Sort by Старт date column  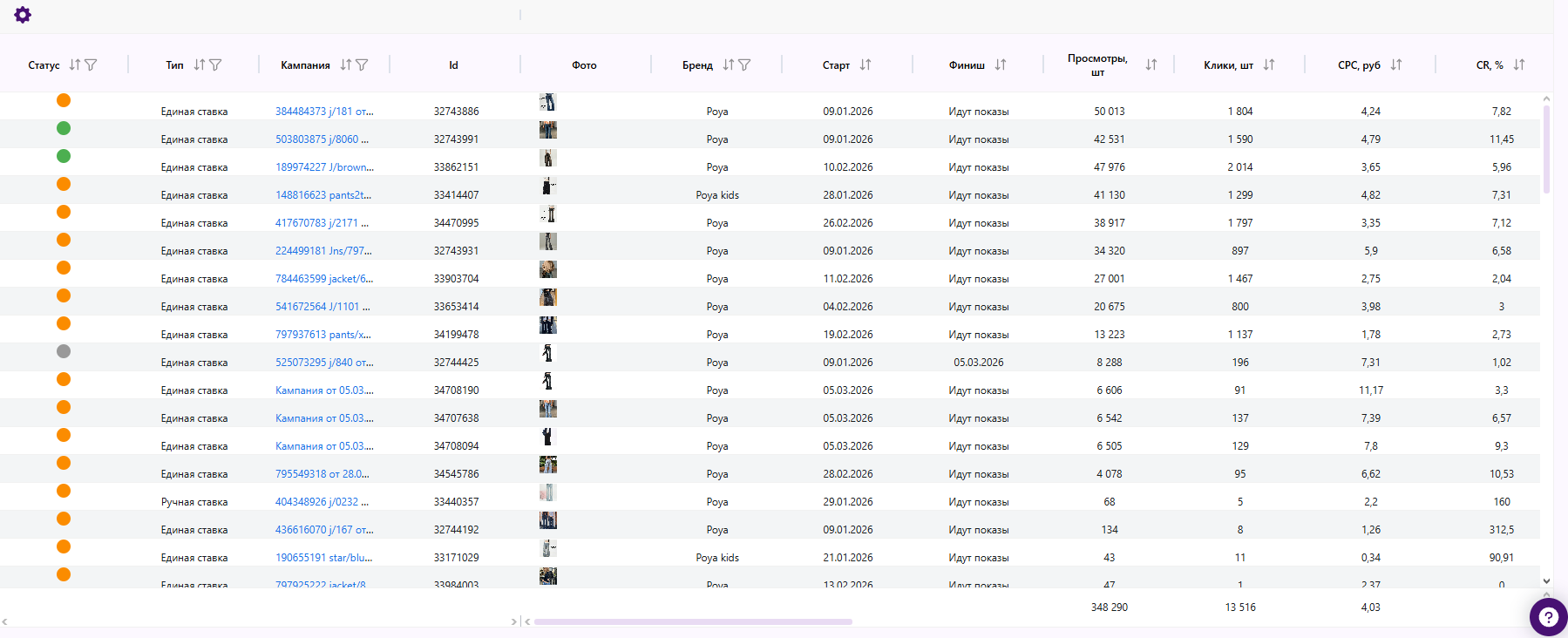tap(865, 64)
